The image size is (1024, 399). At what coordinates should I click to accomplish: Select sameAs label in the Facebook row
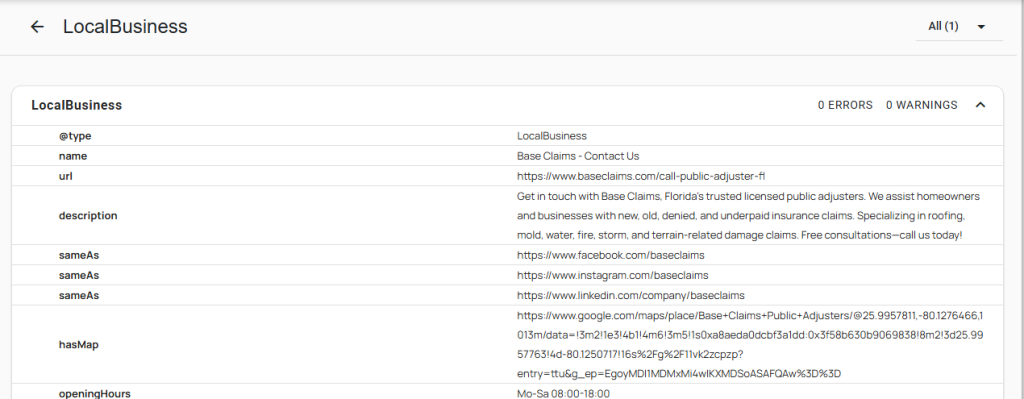tap(79, 255)
